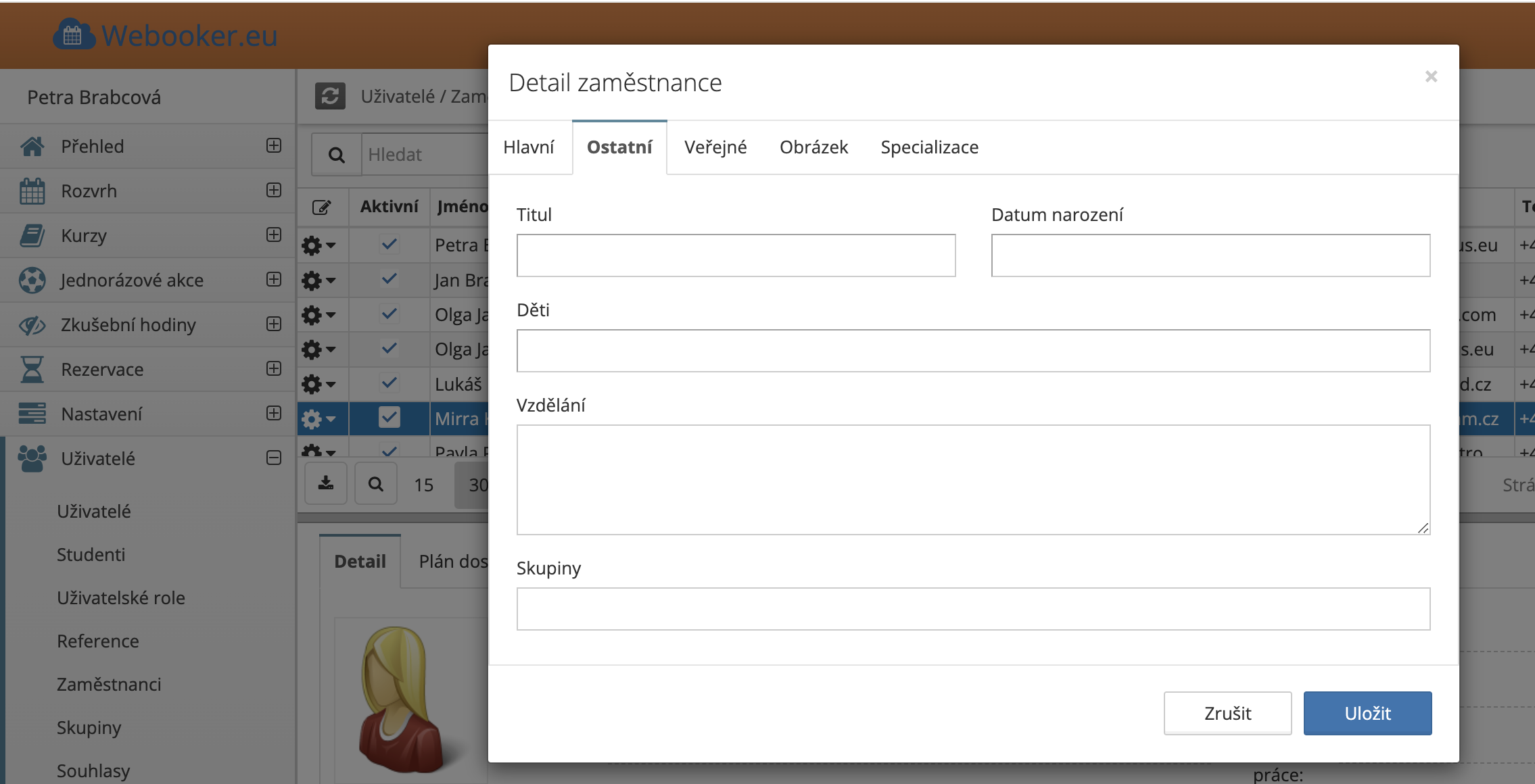Click the Rezervace hourglass icon
The height and width of the screenshot is (784, 1535).
32,370
